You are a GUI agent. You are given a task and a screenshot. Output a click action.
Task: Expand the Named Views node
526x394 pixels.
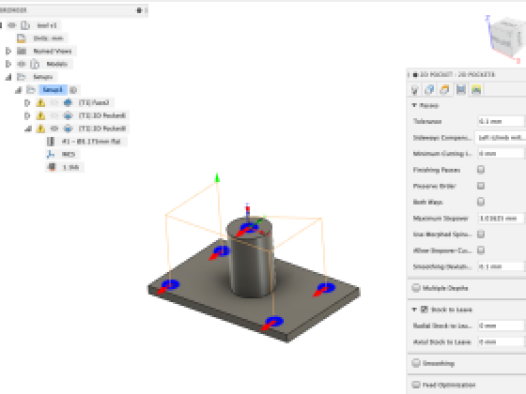(8, 51)
